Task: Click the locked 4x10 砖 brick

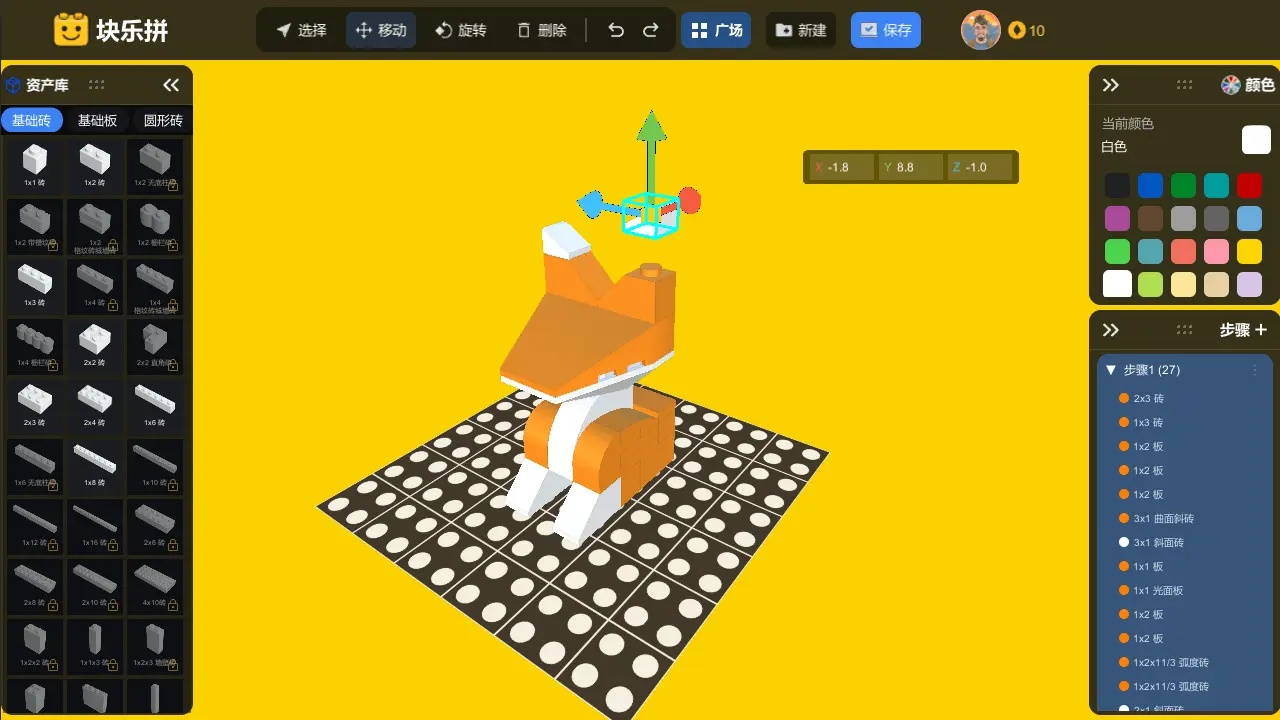Action: coord(155,585)
